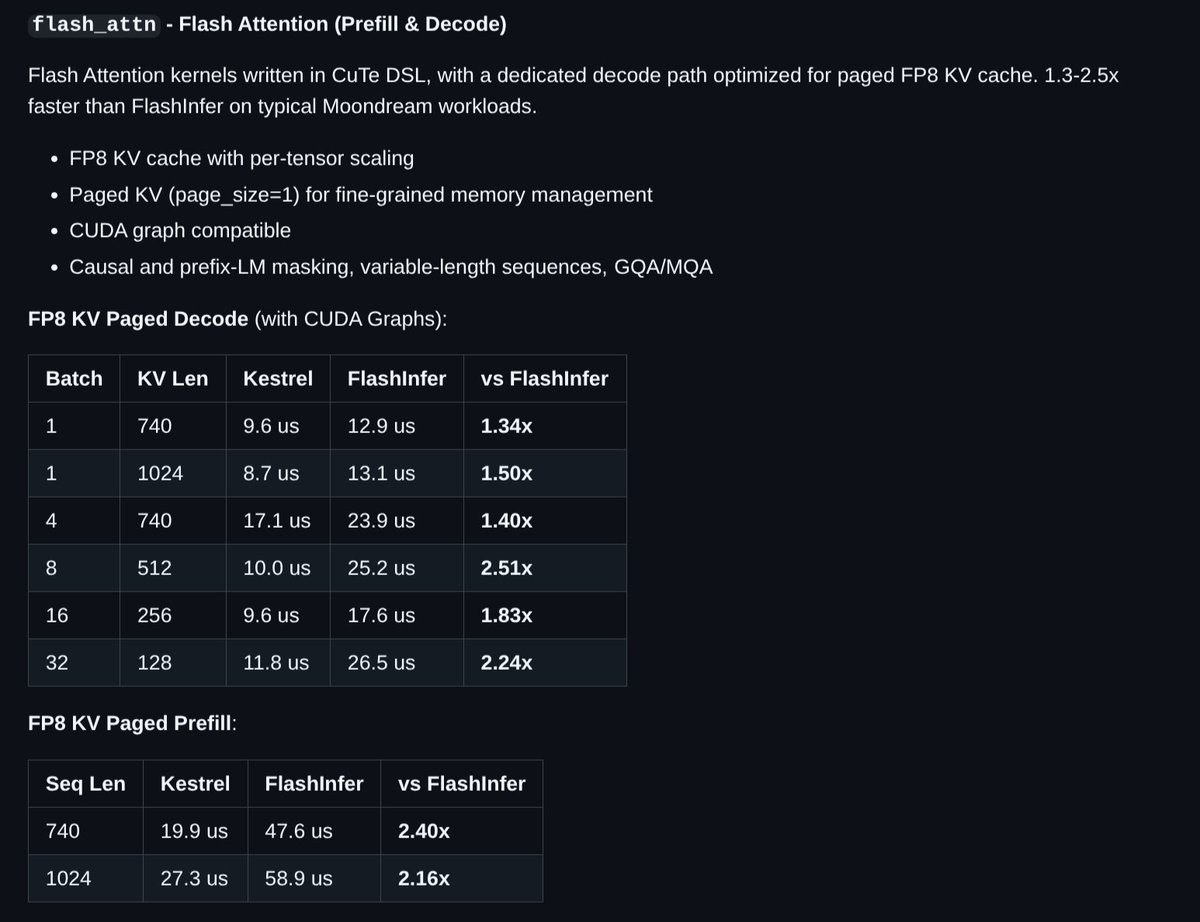Click the CUDA graph compatible bullet

180,231
